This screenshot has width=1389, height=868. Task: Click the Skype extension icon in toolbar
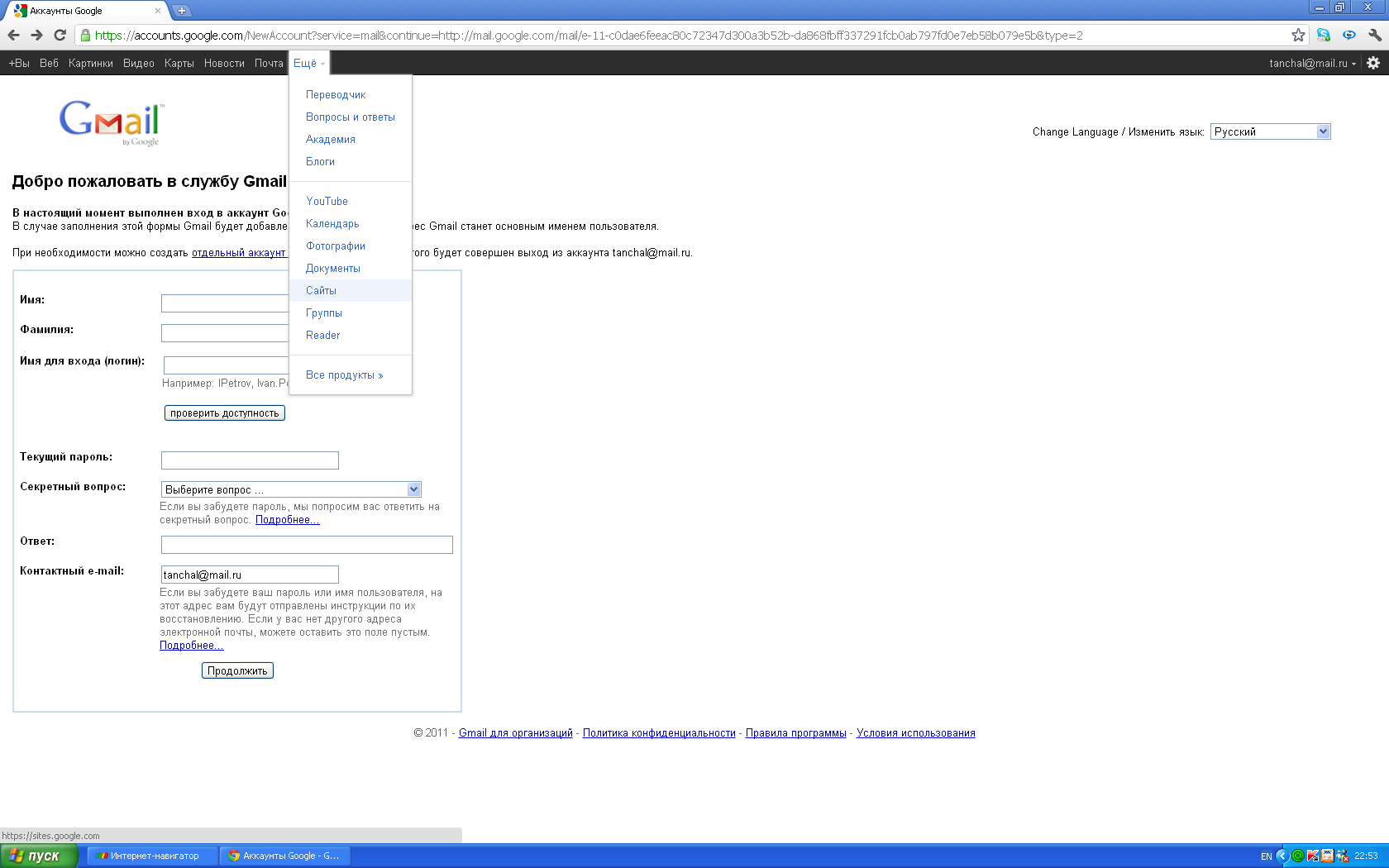(x=1324, y=35)
